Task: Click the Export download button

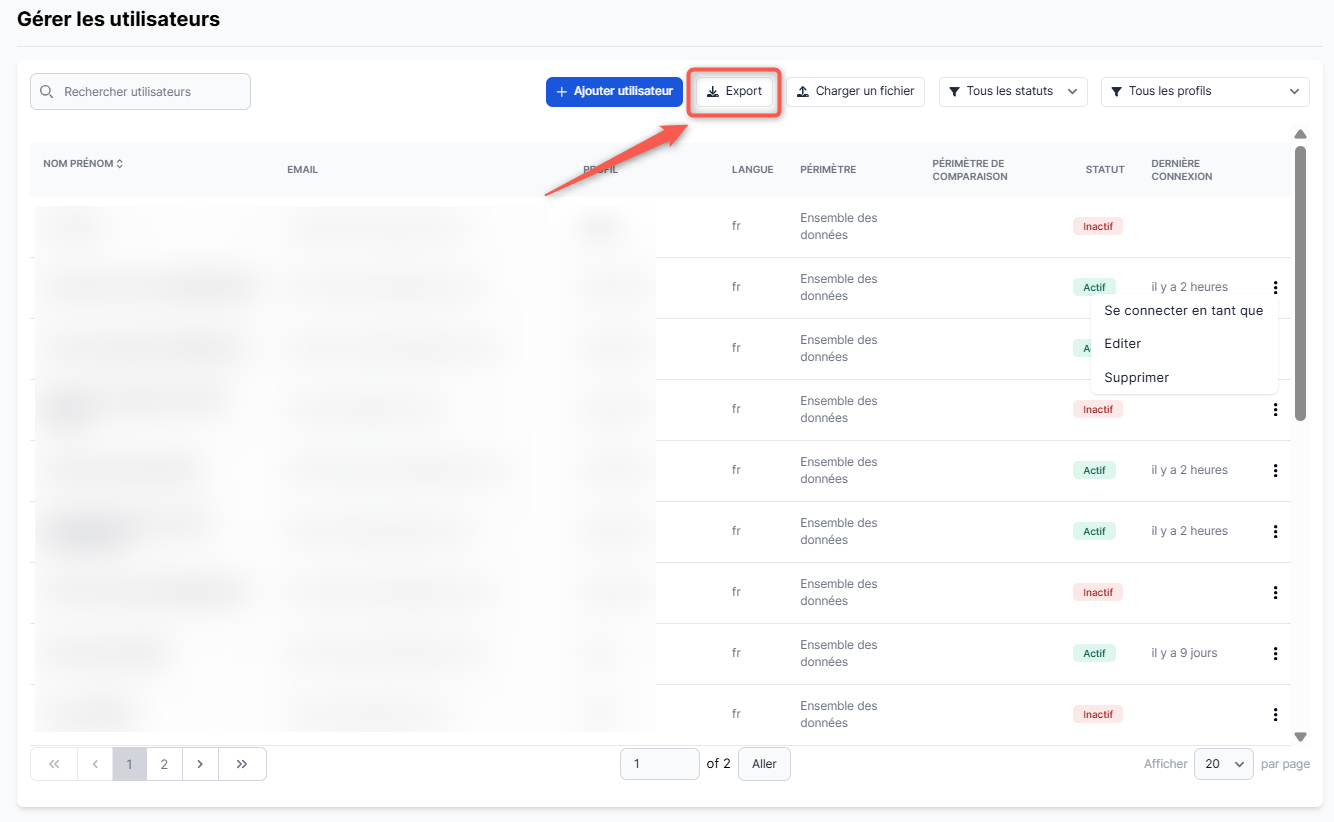Action: point(734,92)
